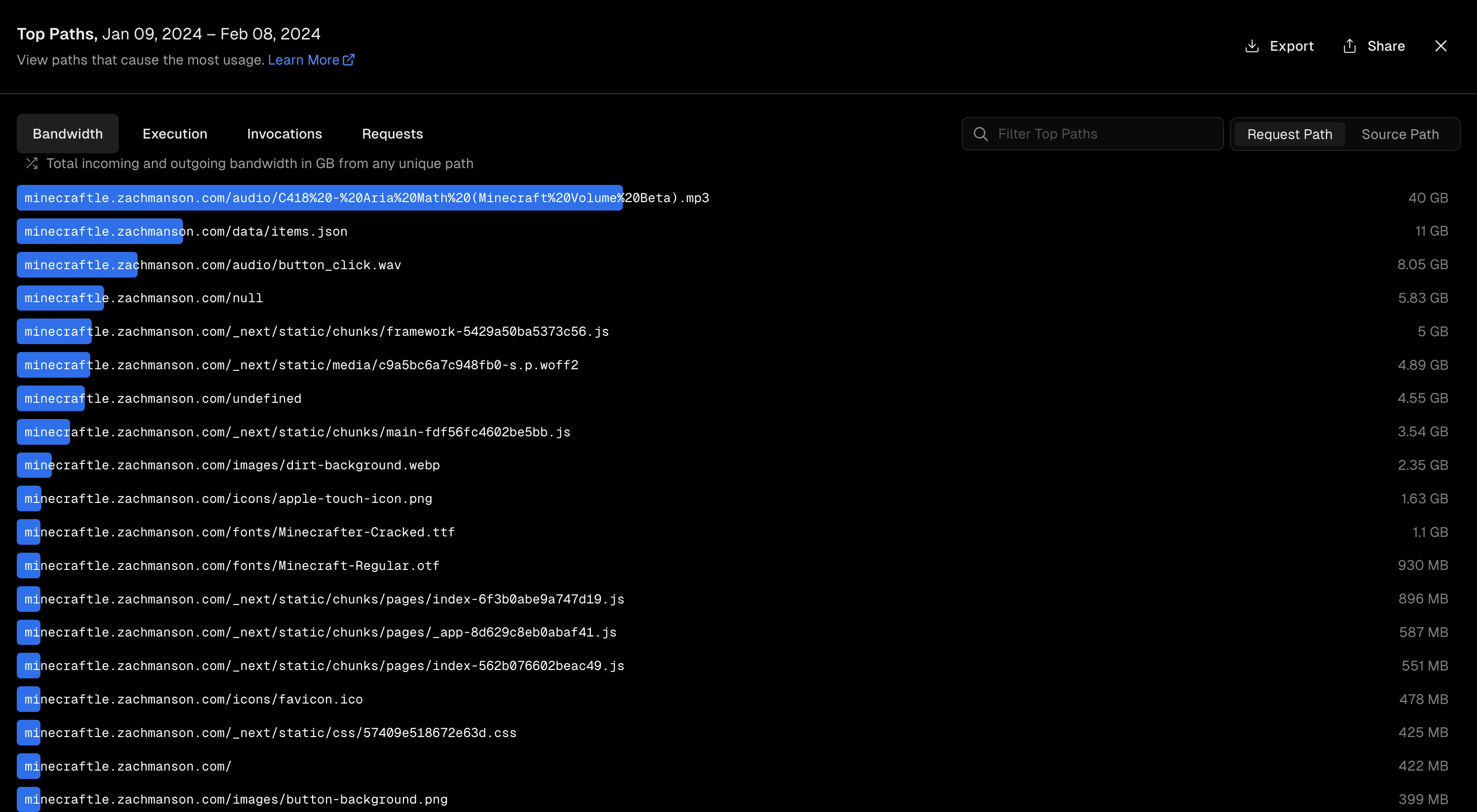Click the Share button label
Viewport: 1477px width, 812px height.
pyautogui.click(x=1386, y=46)
